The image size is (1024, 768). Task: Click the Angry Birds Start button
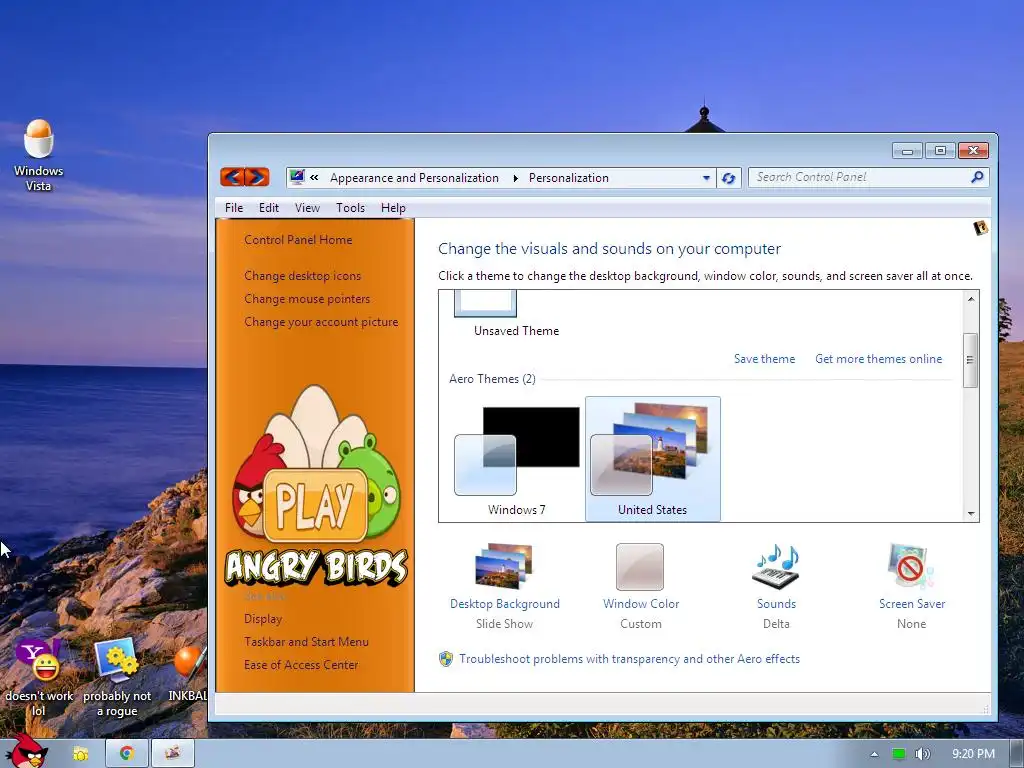tap(26, 751)
